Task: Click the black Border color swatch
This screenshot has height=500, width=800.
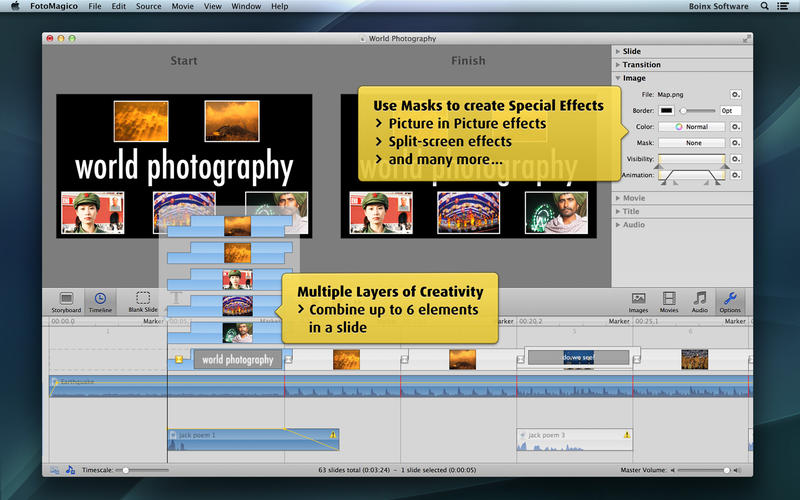Action: (x=666, y=111)
